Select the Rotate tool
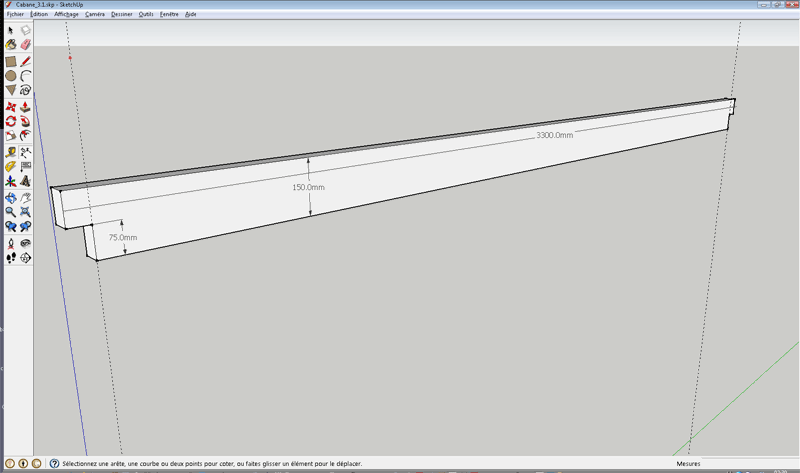The height and width of the screenshot is (473, 800). pos(11,121)
